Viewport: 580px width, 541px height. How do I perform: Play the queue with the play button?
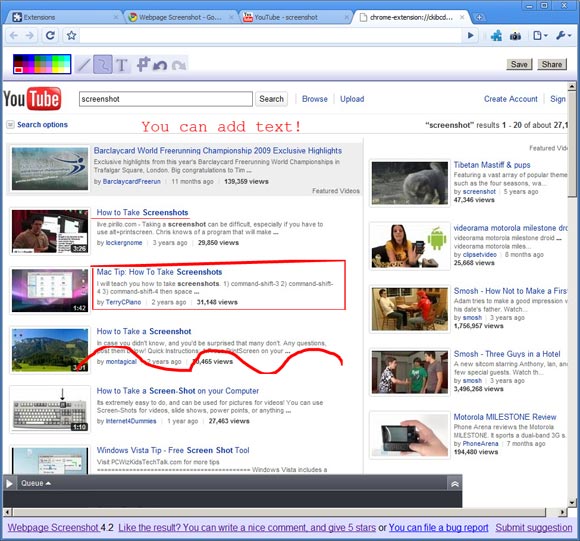10,483
